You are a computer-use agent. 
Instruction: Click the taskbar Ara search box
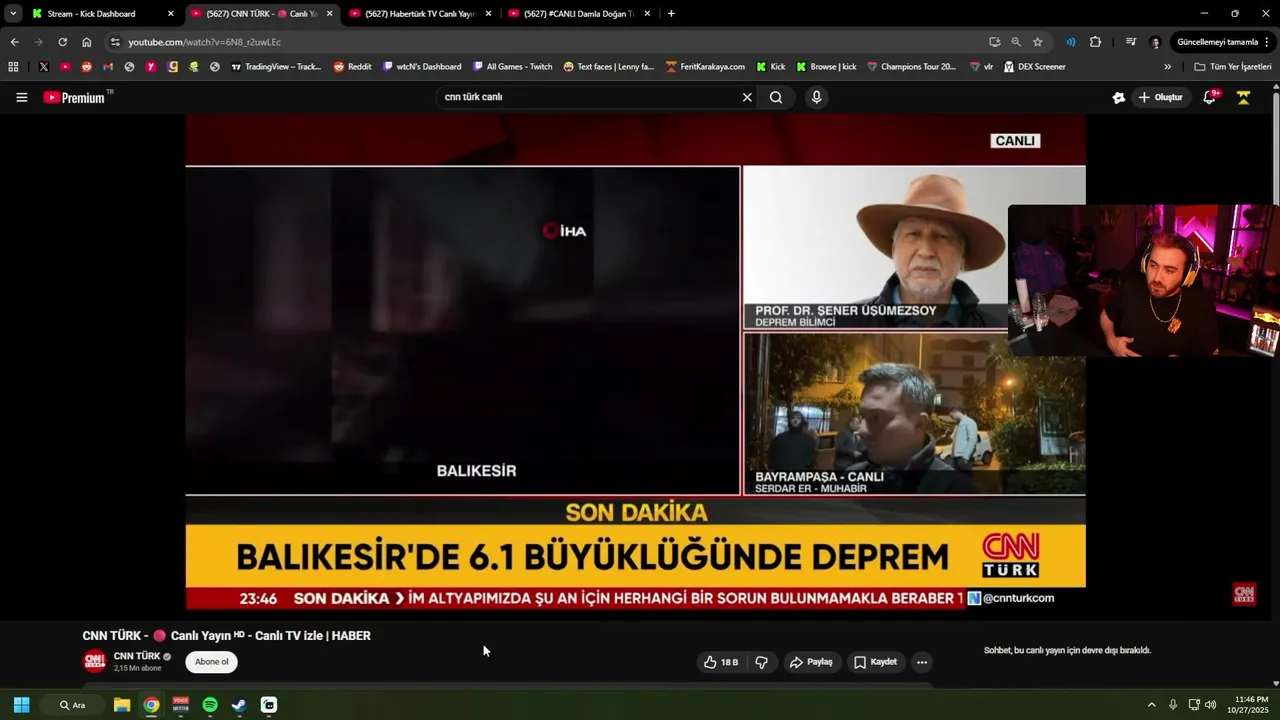pos(73,705)
